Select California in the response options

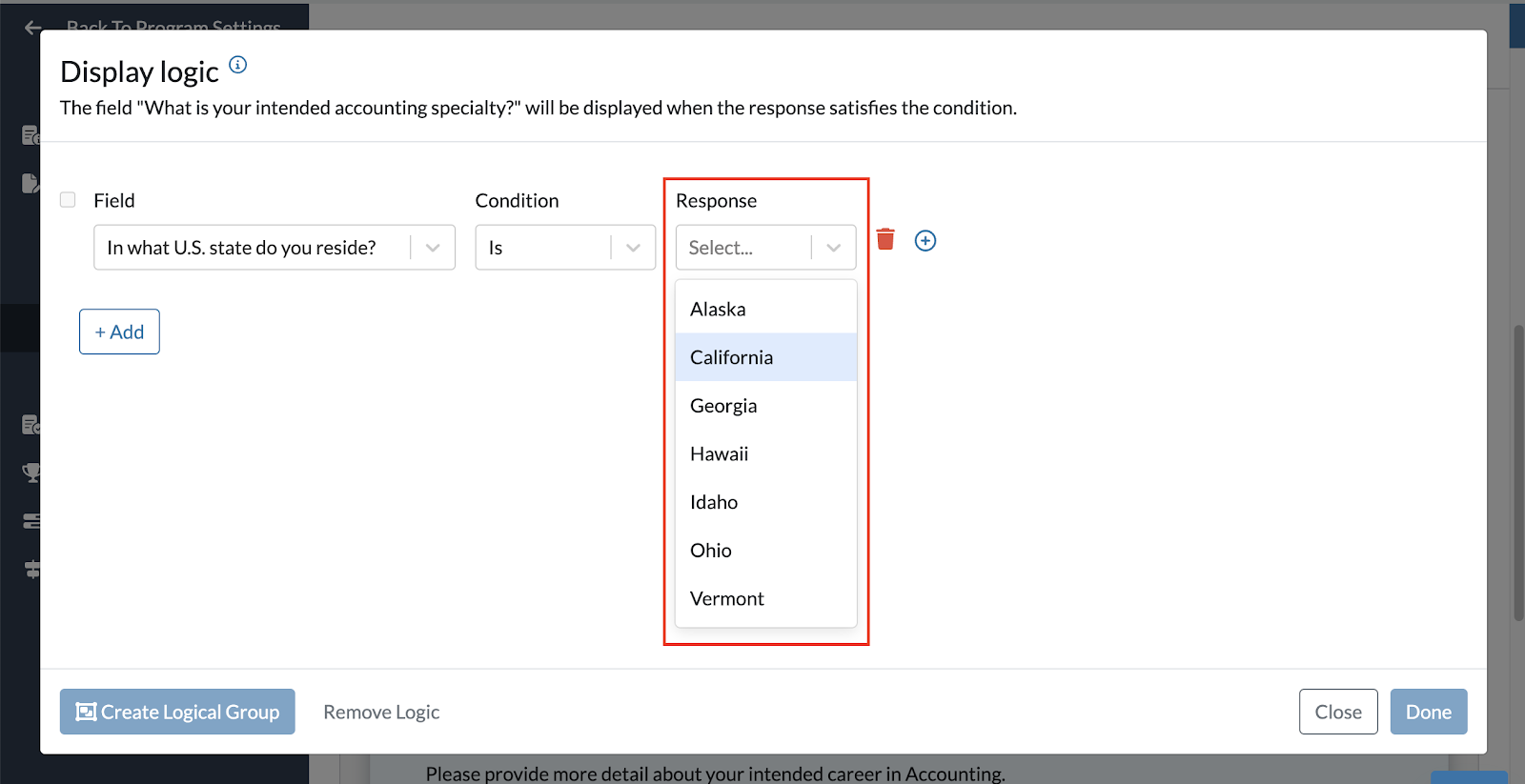point(731,357)
